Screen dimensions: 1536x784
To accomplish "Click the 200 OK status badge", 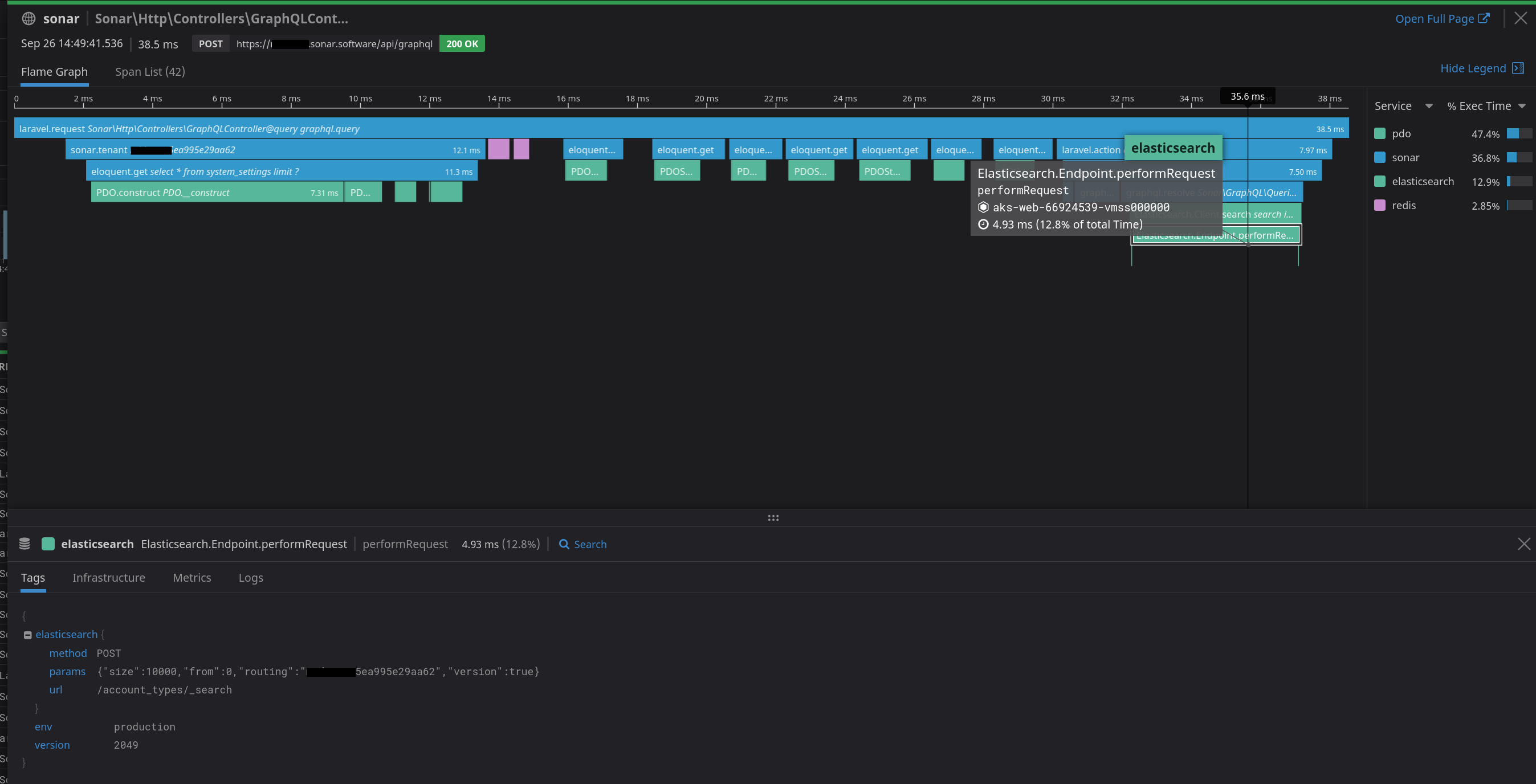I will (462, 43).
